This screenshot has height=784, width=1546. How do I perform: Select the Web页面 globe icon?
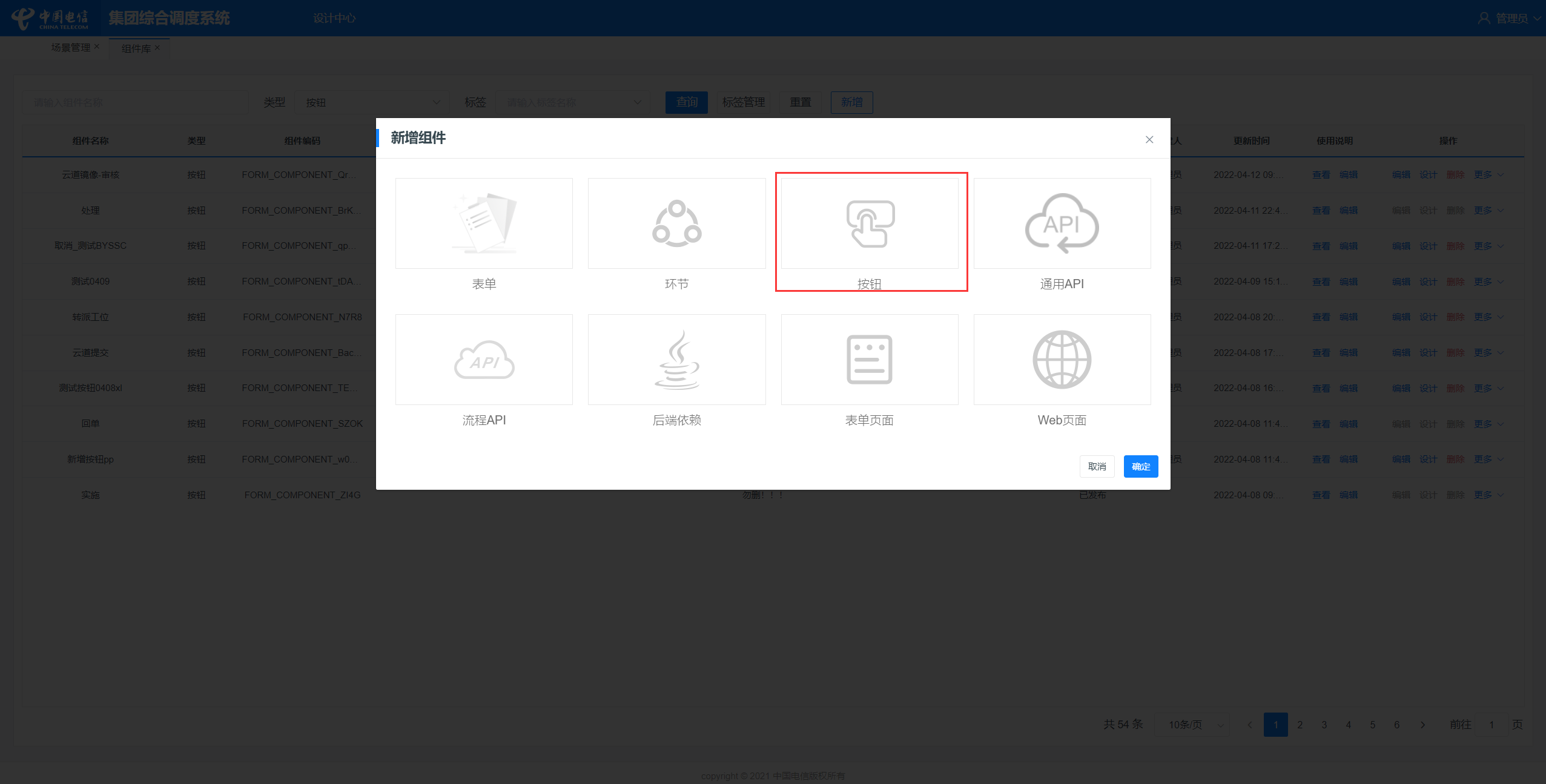coord(1062,360)
